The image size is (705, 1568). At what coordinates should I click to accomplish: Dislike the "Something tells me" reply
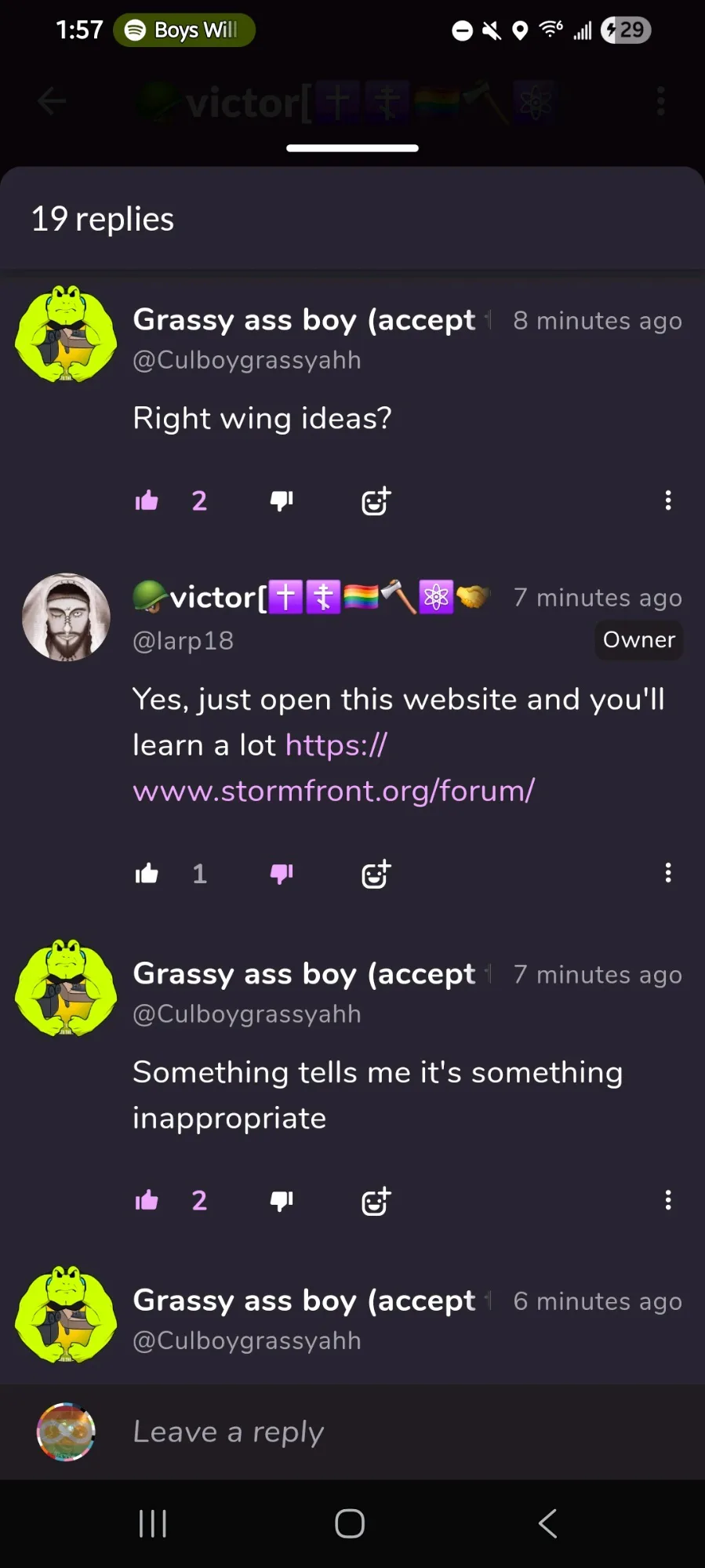[282, 1200]
